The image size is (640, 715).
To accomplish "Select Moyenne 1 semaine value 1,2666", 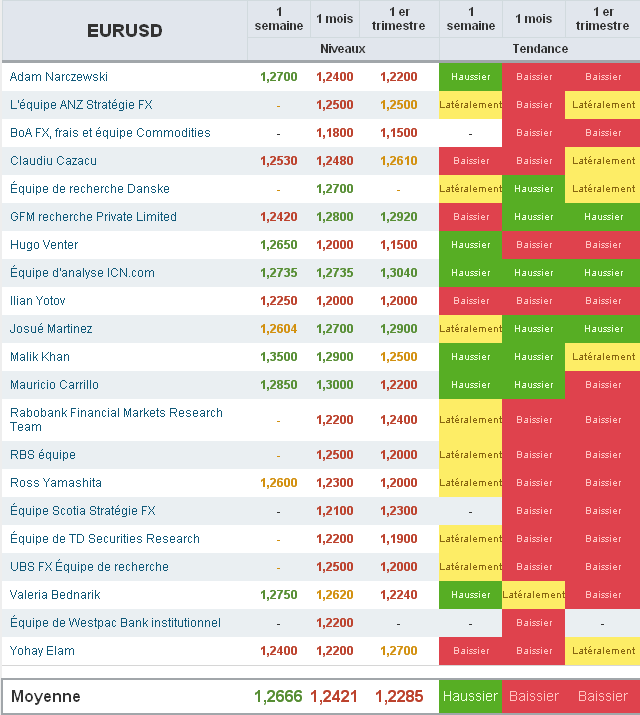I will 278,696.
